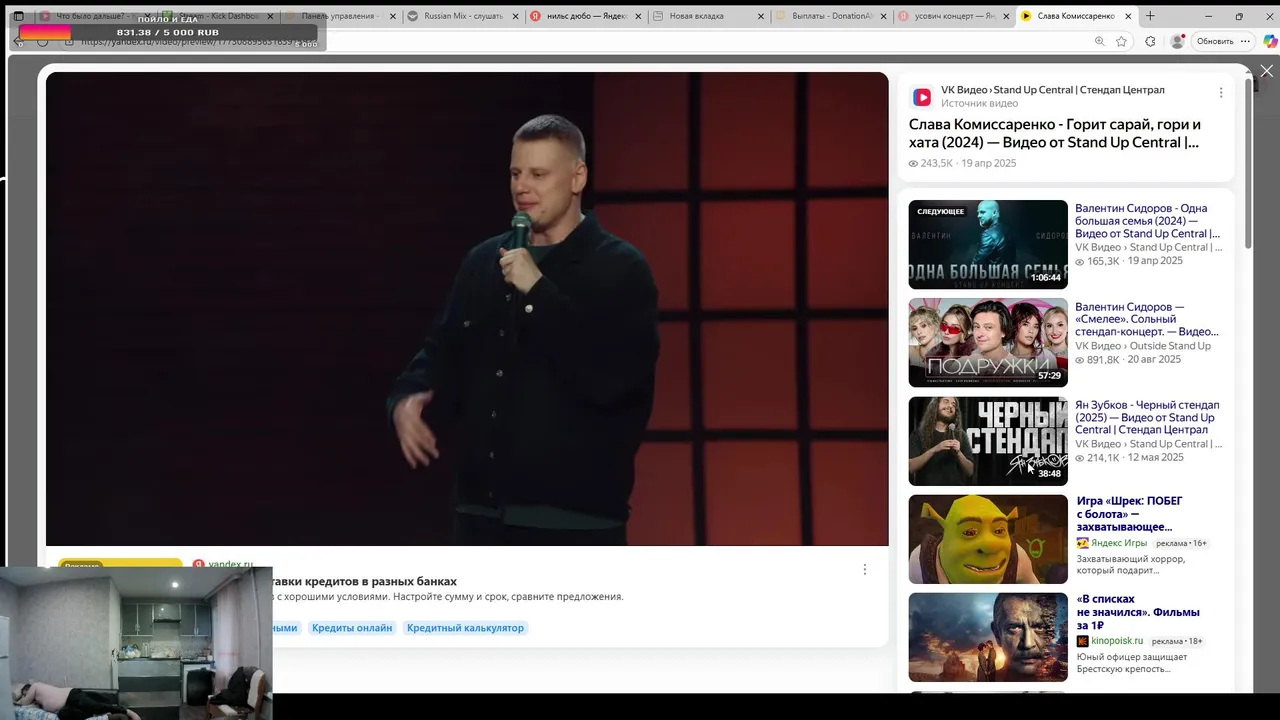
Task: Click the Источник видео label
Action: [979, 103]
